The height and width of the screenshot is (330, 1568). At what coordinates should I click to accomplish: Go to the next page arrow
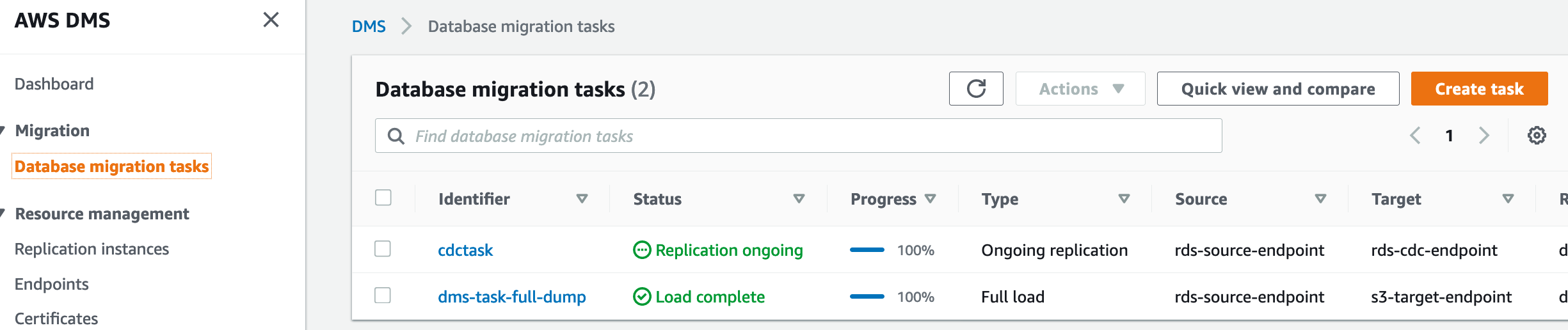pyautogui.click(x=1484, y=136)
